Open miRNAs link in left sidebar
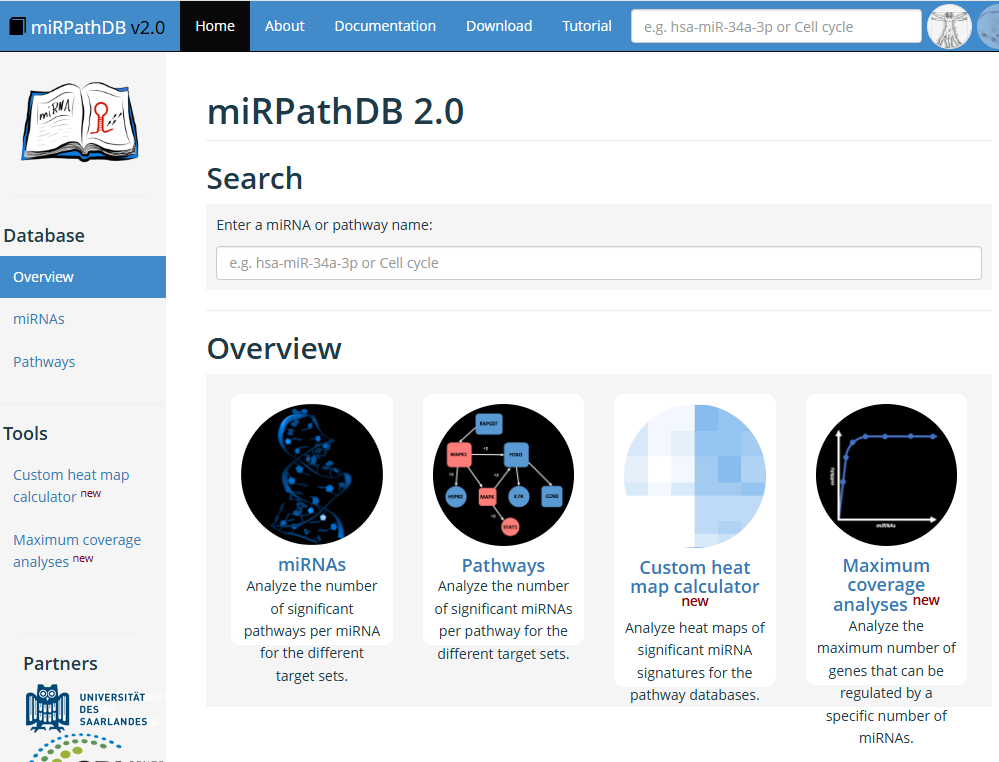Viewport: 999px width, 762px height. click(x=39, y=319)
